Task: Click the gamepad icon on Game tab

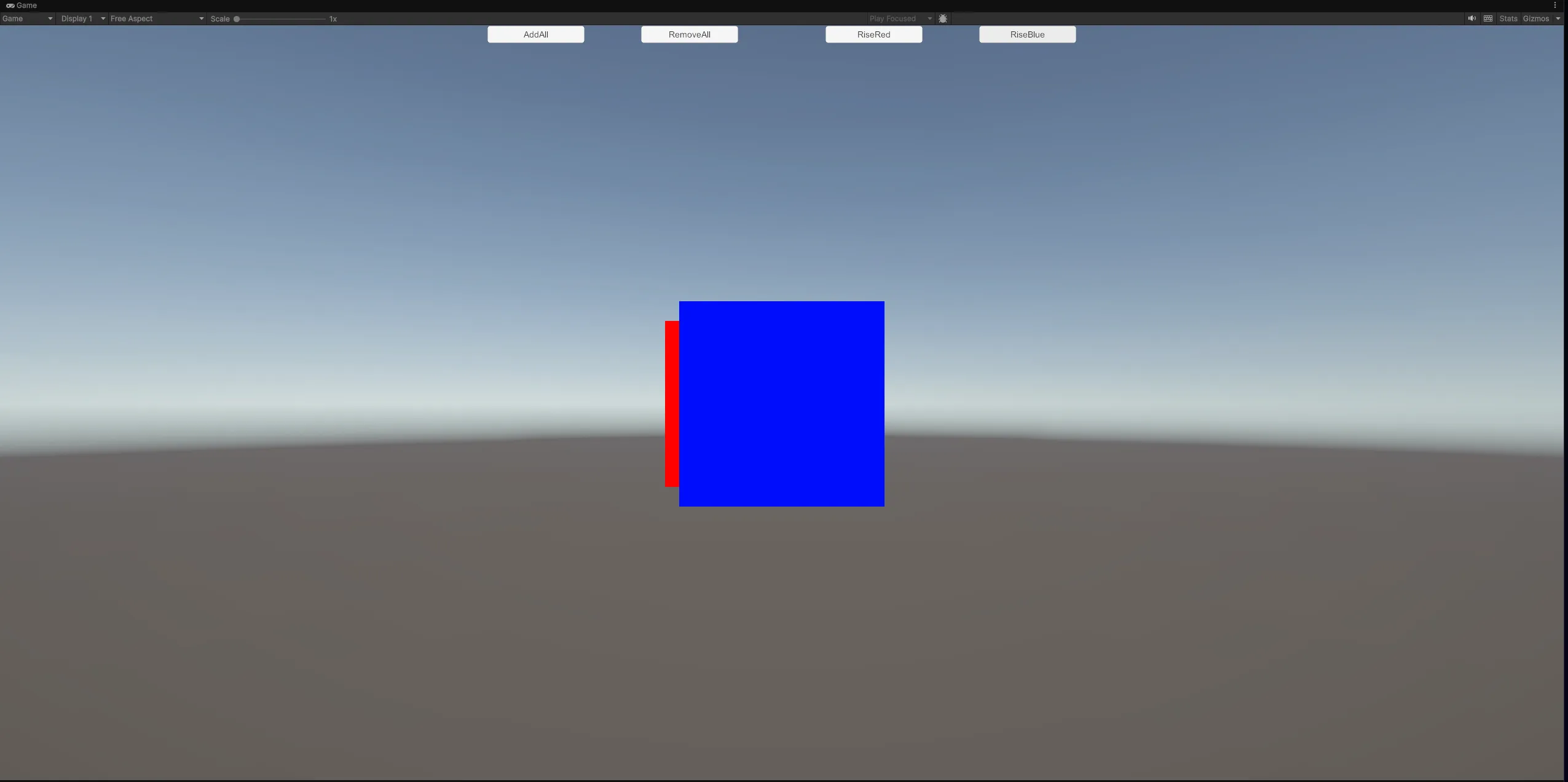Action: pos(10,6)
